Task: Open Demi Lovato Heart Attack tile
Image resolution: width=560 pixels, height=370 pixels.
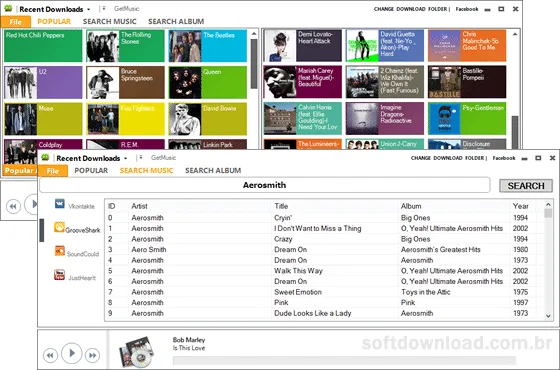Action: tap(302, 46)
